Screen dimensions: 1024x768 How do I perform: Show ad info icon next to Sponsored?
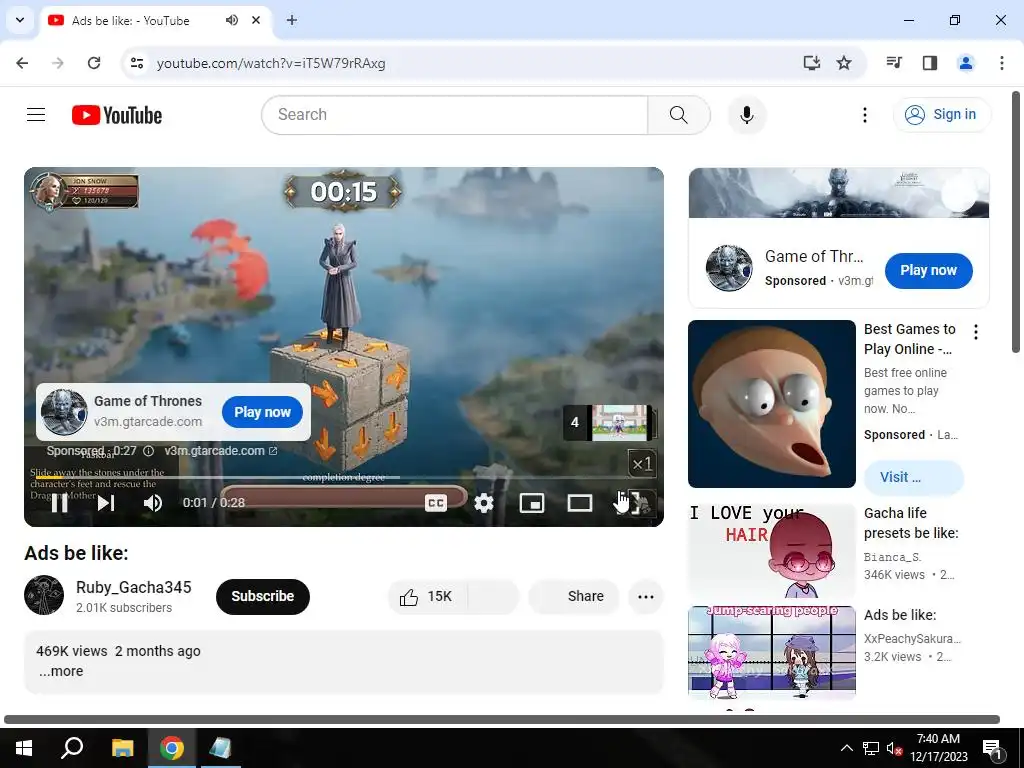point(148,451)
